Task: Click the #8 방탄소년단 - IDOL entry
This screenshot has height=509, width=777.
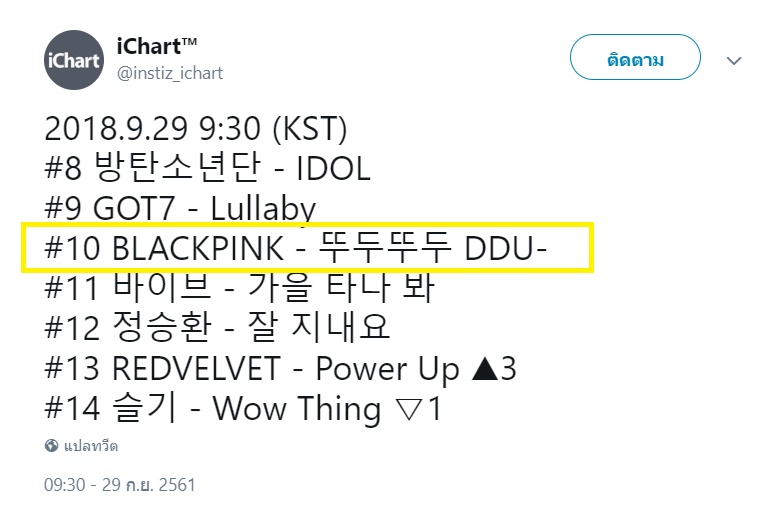Action: tap(207, 167)
